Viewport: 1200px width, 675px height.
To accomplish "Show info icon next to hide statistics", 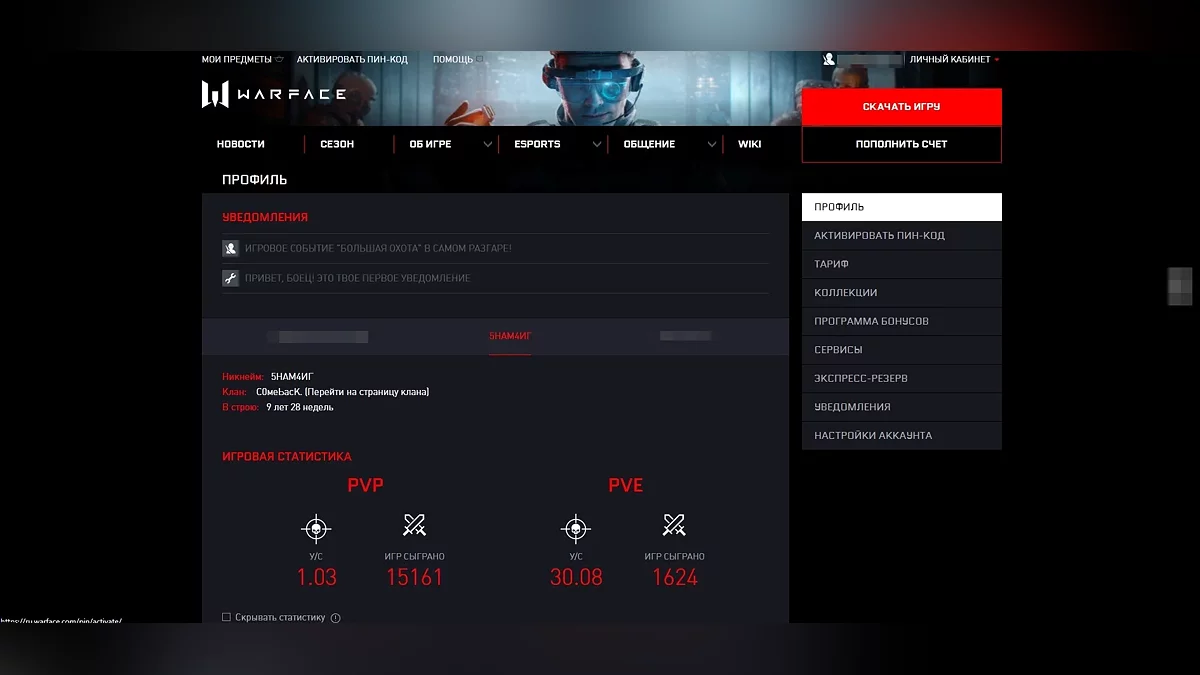I will coord(335,618).
